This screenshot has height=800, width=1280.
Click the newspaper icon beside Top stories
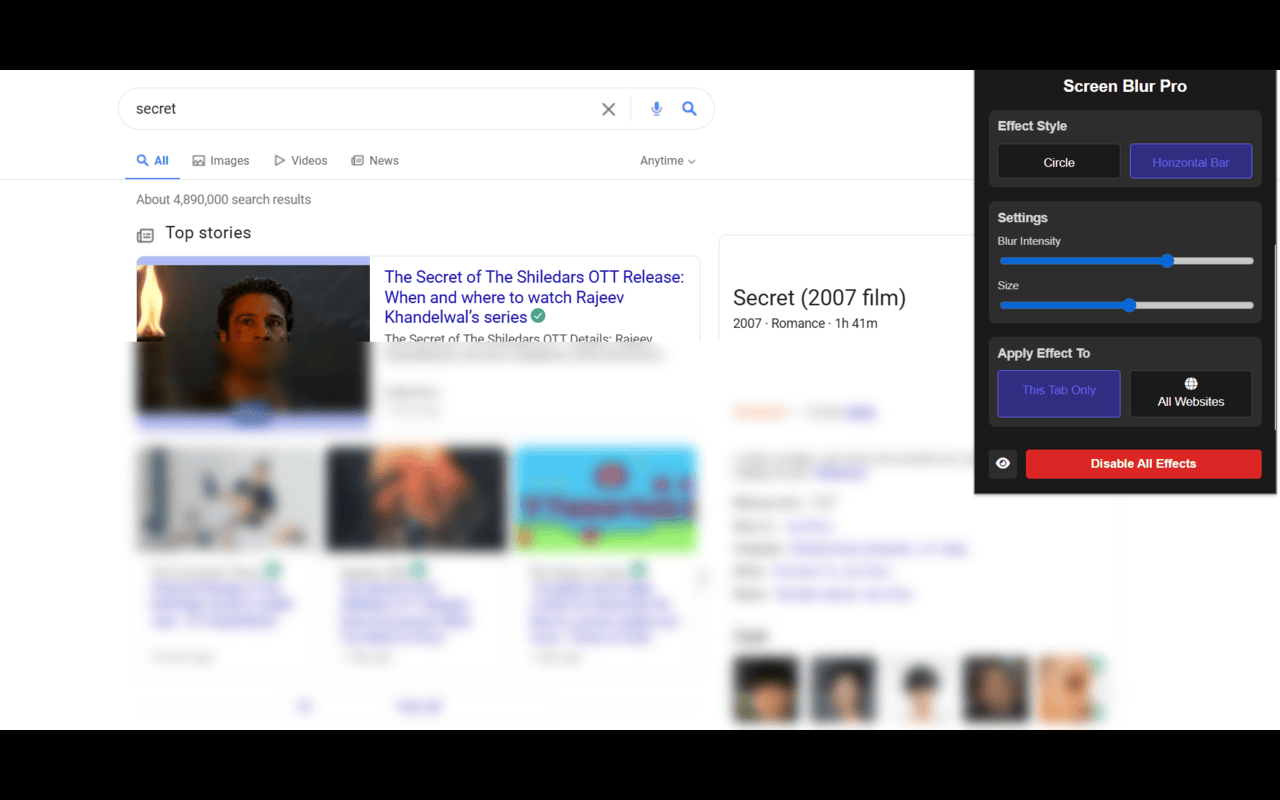pyautogui.click(x=145, y=235)
